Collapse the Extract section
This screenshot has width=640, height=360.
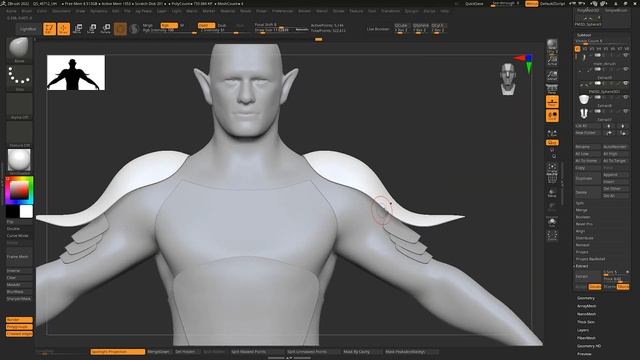(582, 266)
